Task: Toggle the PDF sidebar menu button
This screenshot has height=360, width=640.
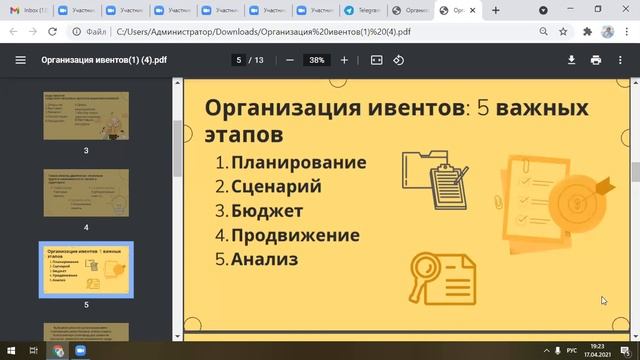Action: pos(20,60)
